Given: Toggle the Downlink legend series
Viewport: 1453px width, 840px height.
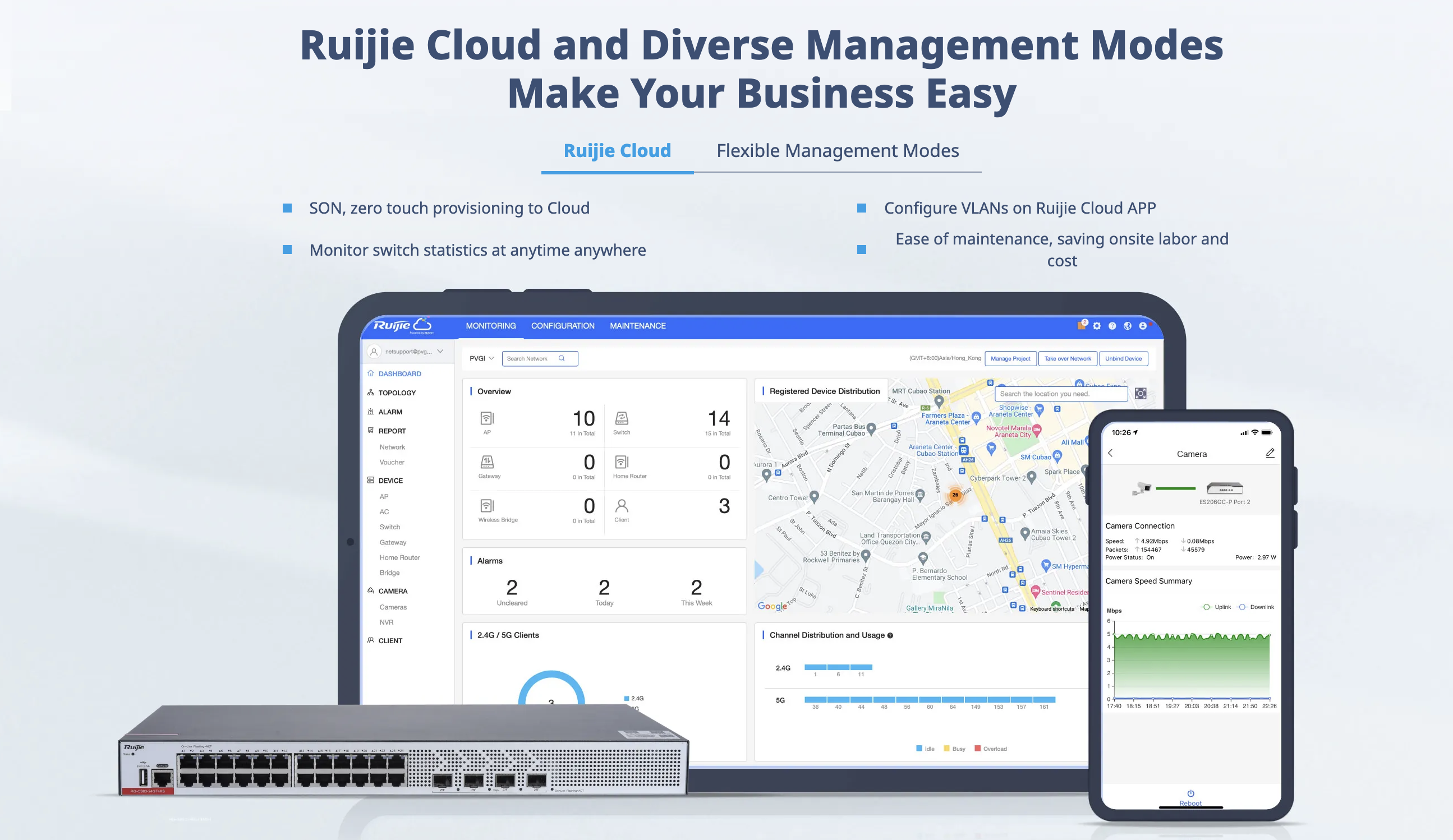Looking at the screenshot, I should point(1254,607).
